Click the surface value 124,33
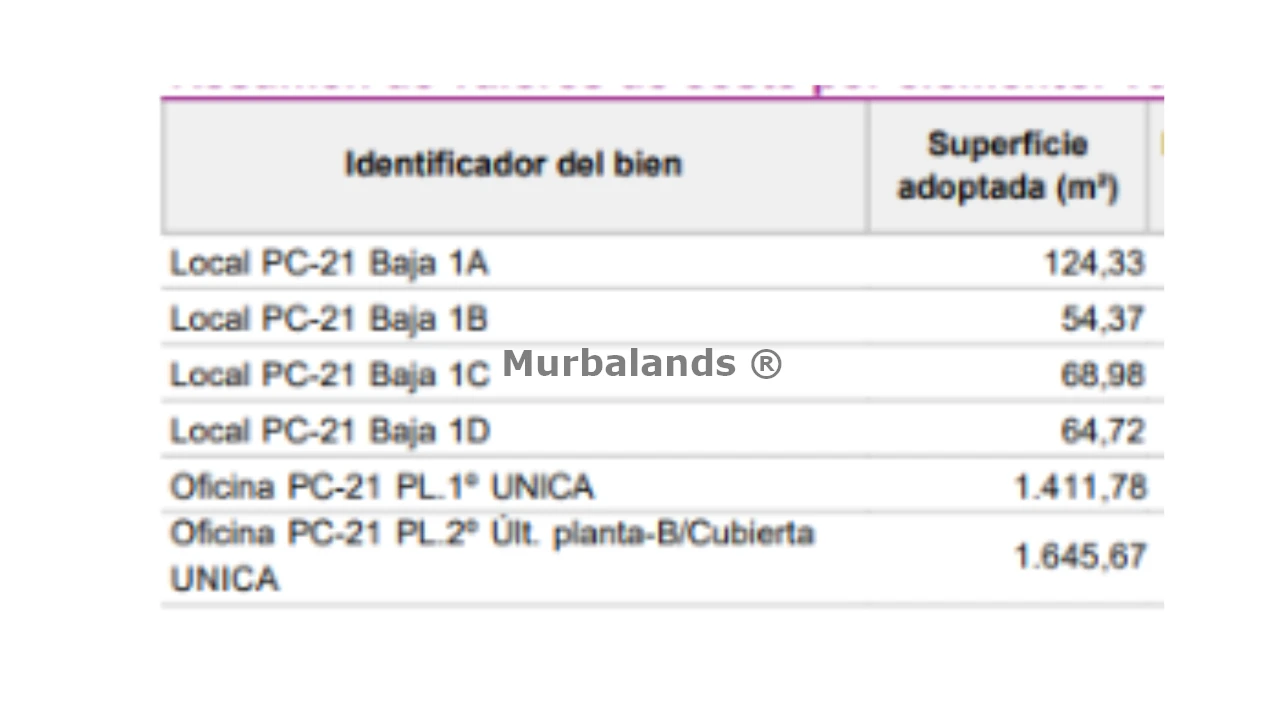 1094,263
